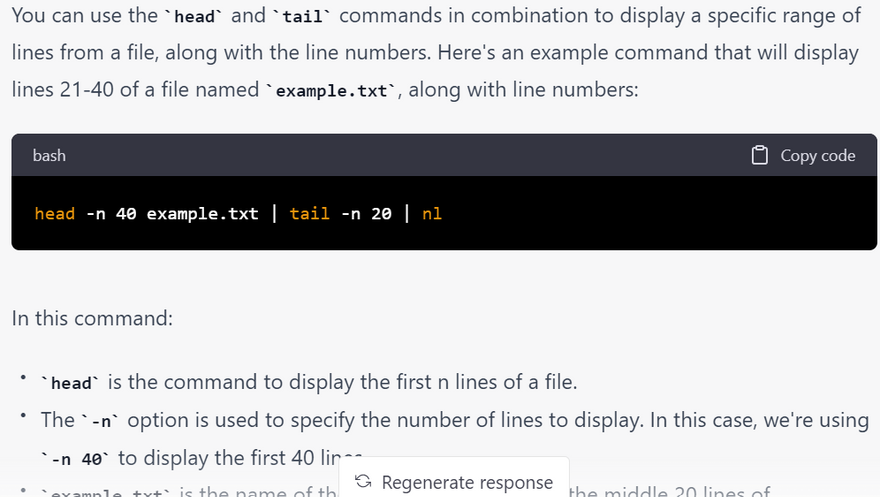This screenshot has width=880, height=497.
Task: Click inline `head` code in first bullet
Action: click(x=71, y=383)
